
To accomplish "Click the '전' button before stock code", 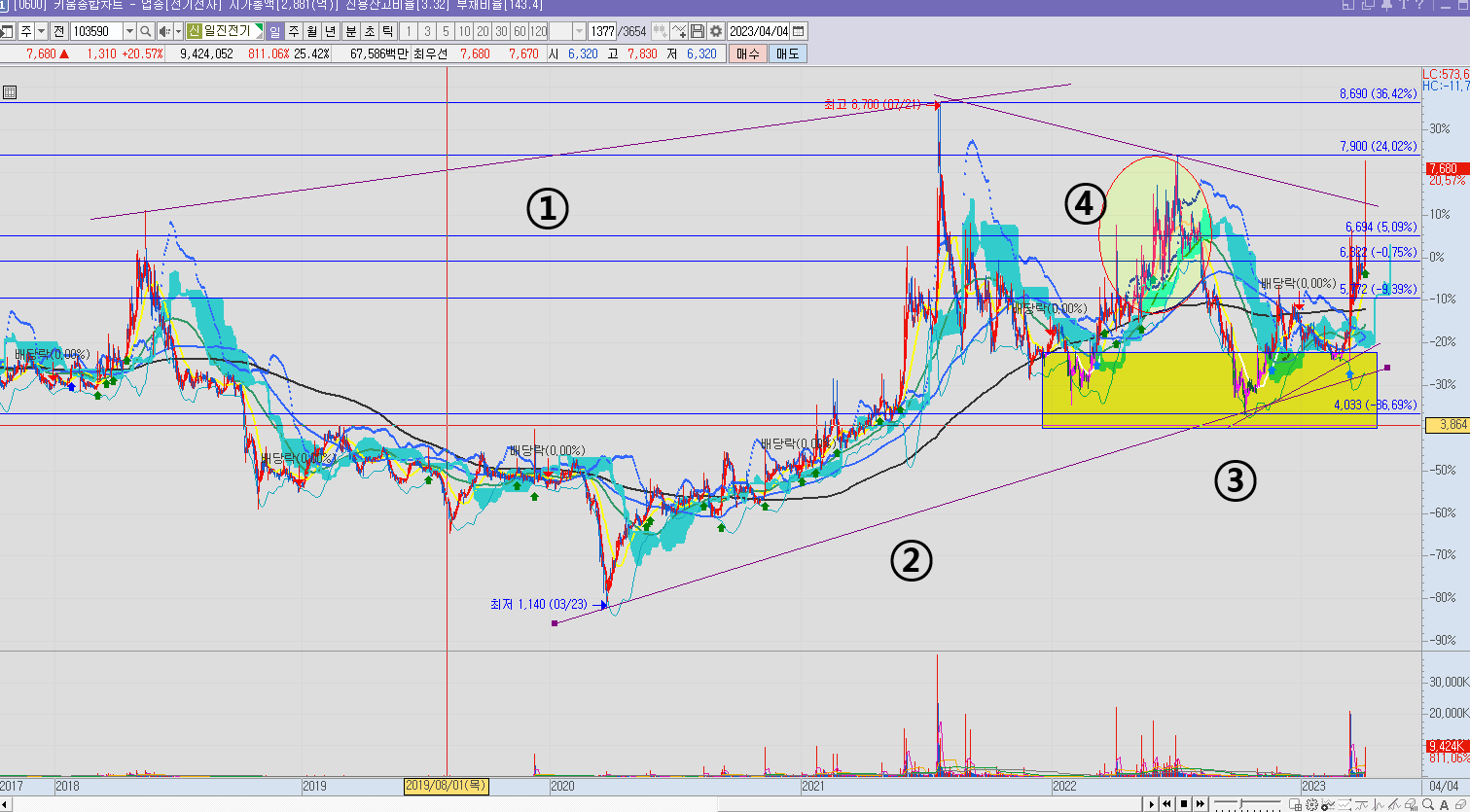I will pos(59,31).
